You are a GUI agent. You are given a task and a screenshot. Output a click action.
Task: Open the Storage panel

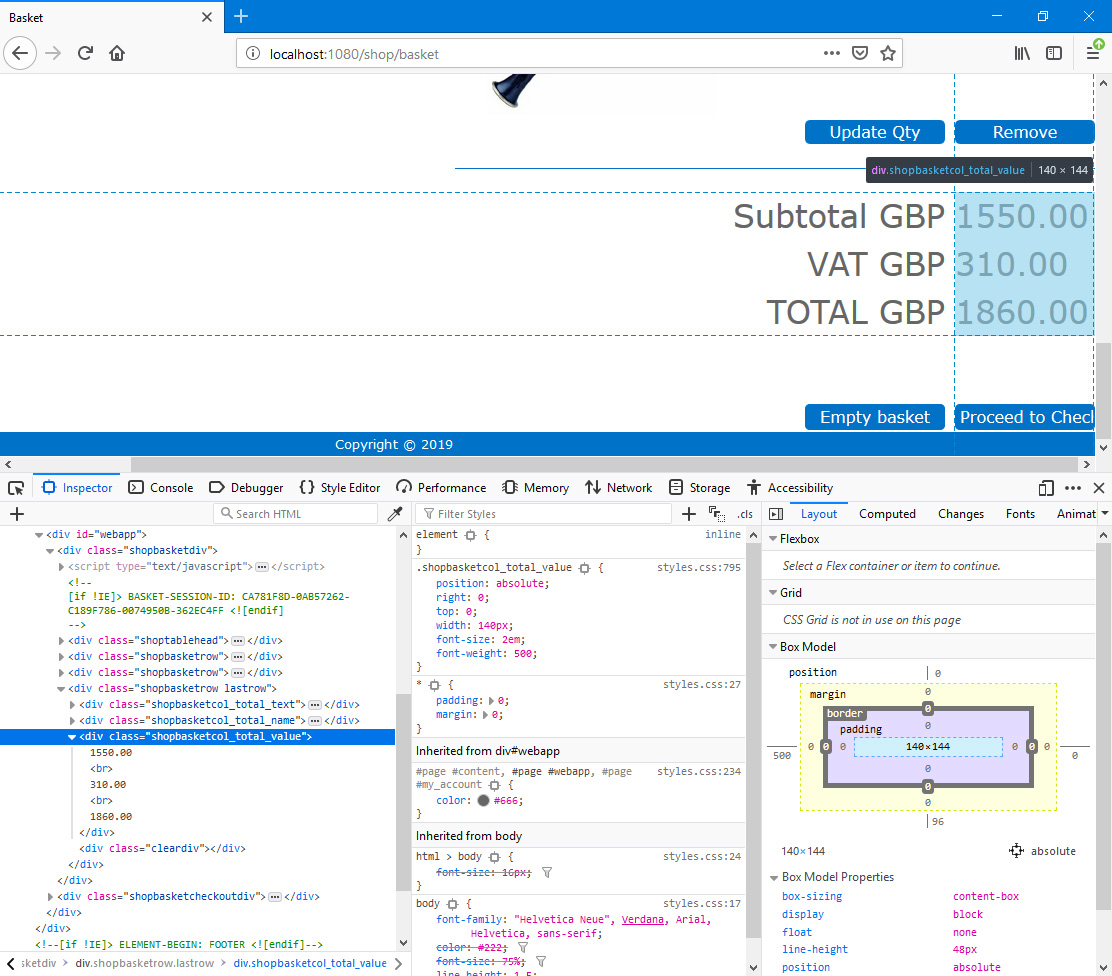click(699, 488)
